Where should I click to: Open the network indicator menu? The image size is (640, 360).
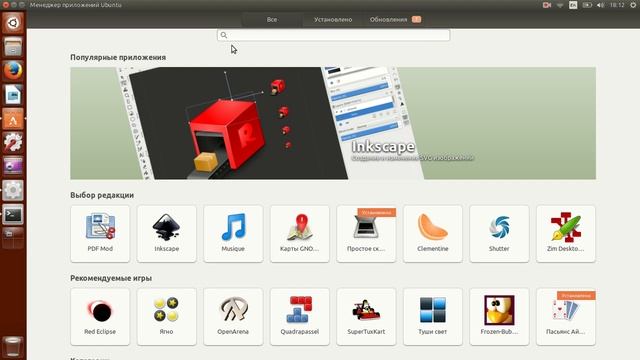(560, 5)
